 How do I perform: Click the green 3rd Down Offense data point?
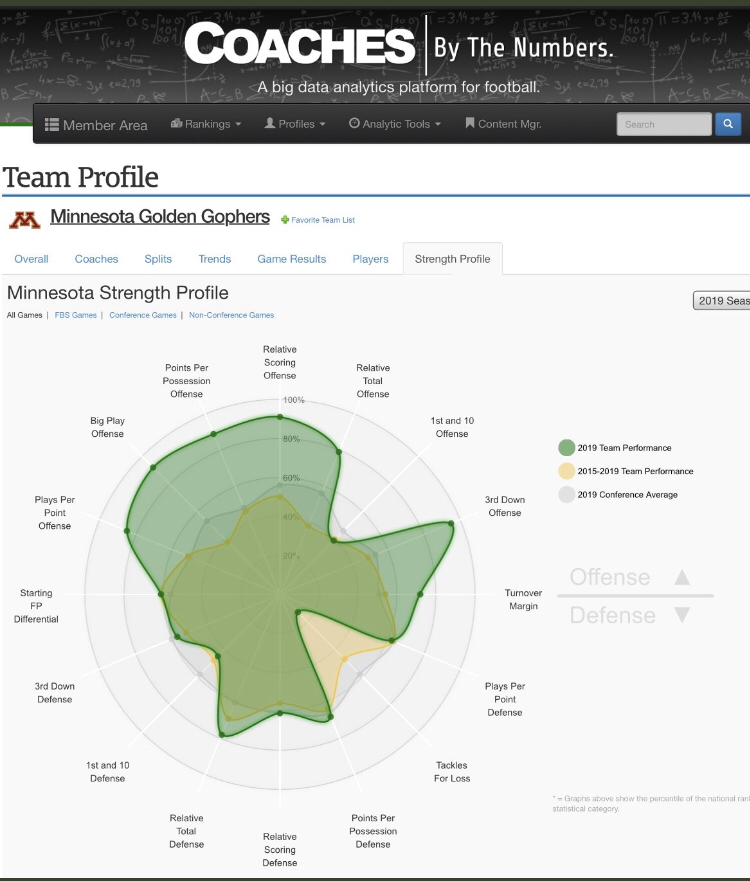(451, 523)
